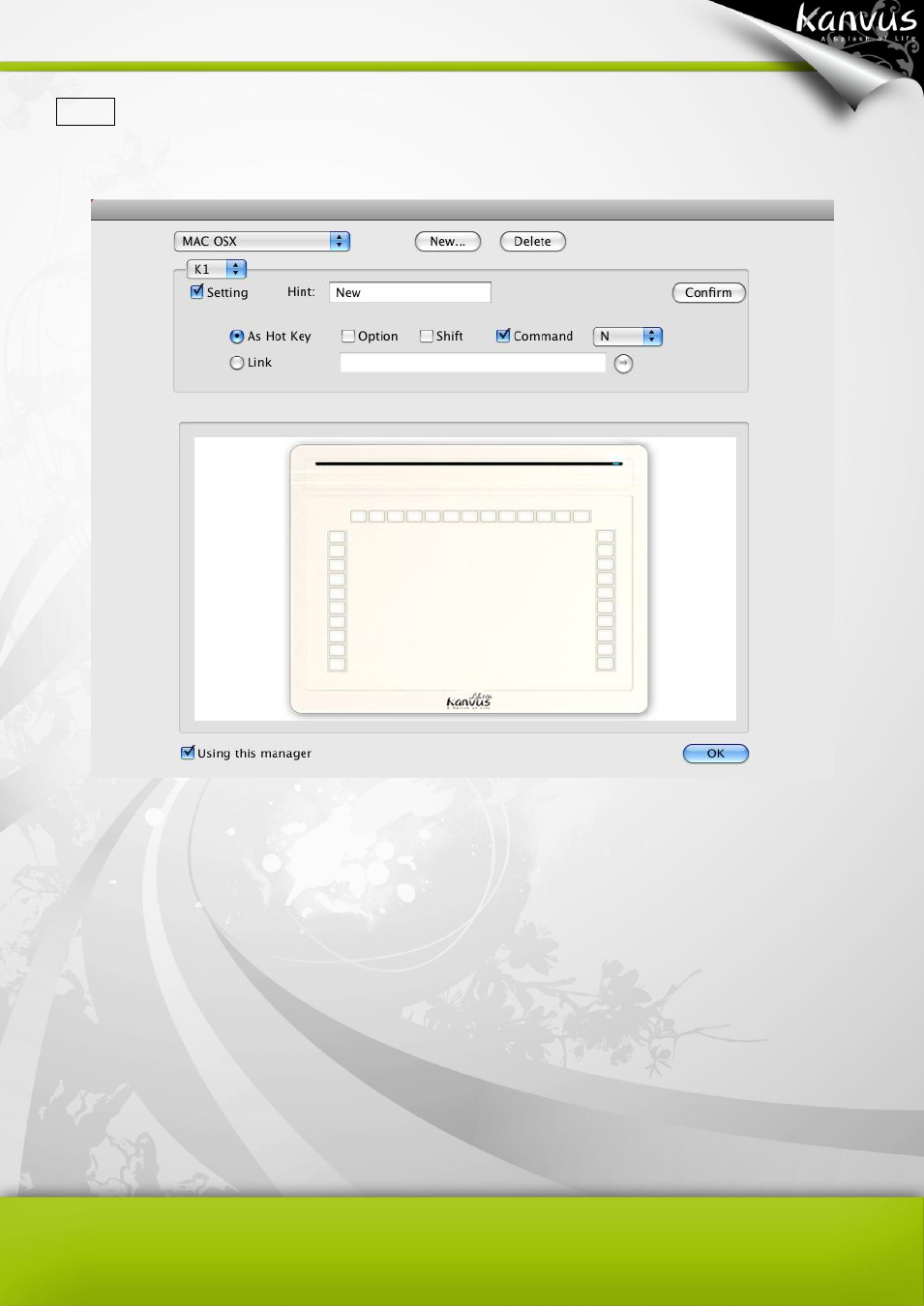Toggle the Using this manager checkbox

click(188, 753)
